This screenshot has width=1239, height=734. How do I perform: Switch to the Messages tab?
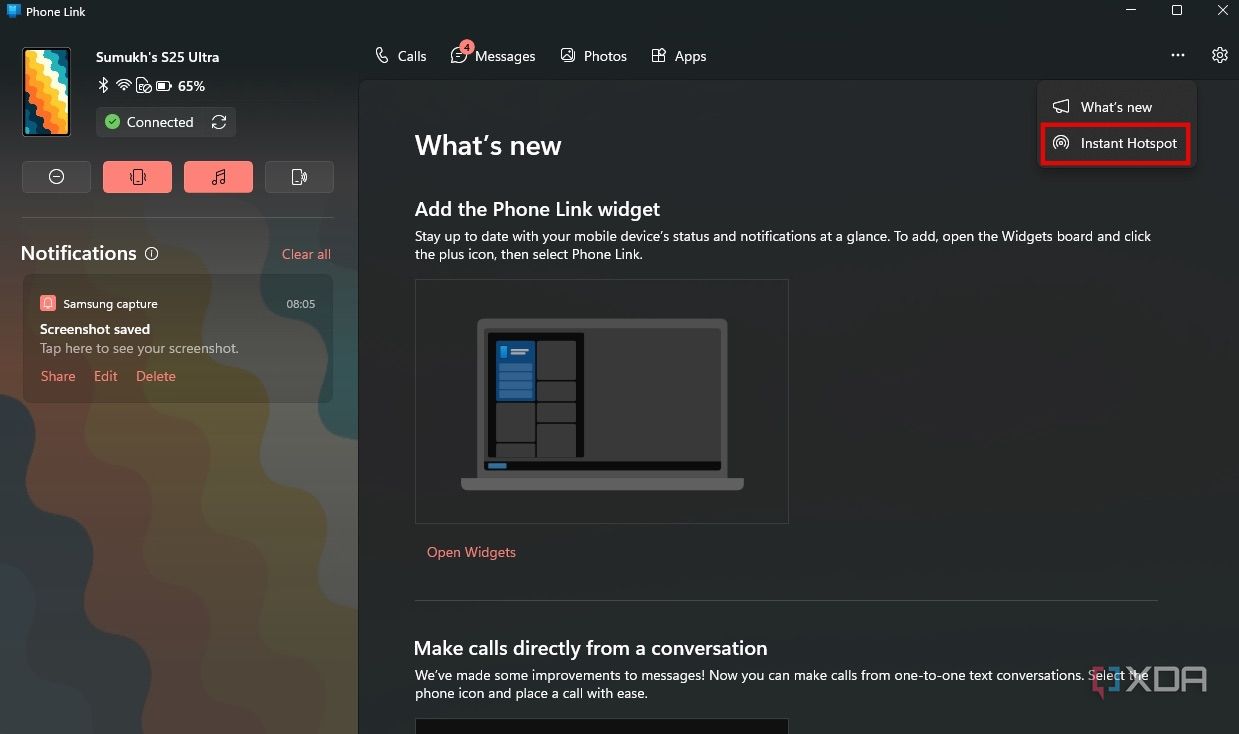coord(493,56)
